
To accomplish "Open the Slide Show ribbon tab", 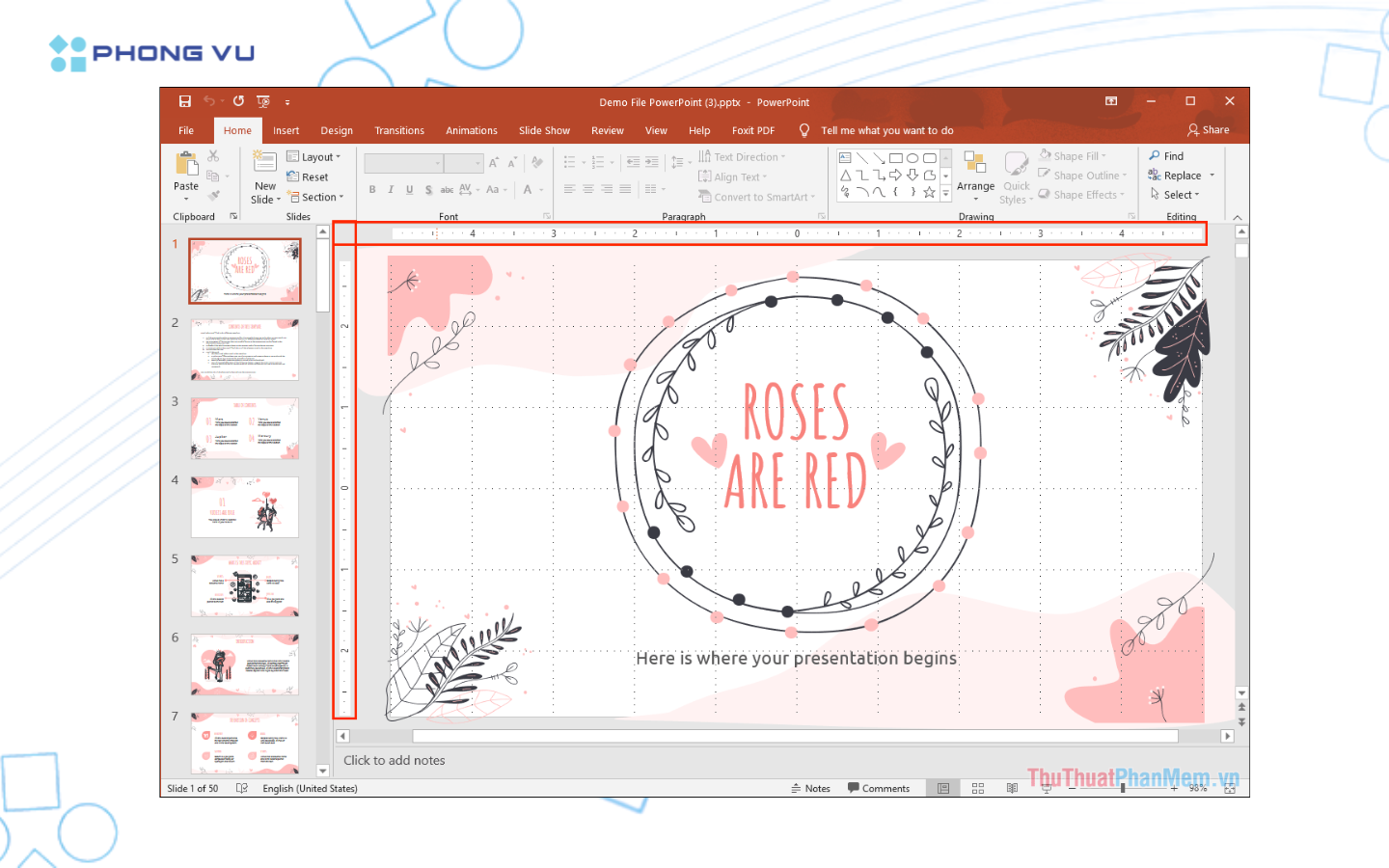I will (544, 131).
